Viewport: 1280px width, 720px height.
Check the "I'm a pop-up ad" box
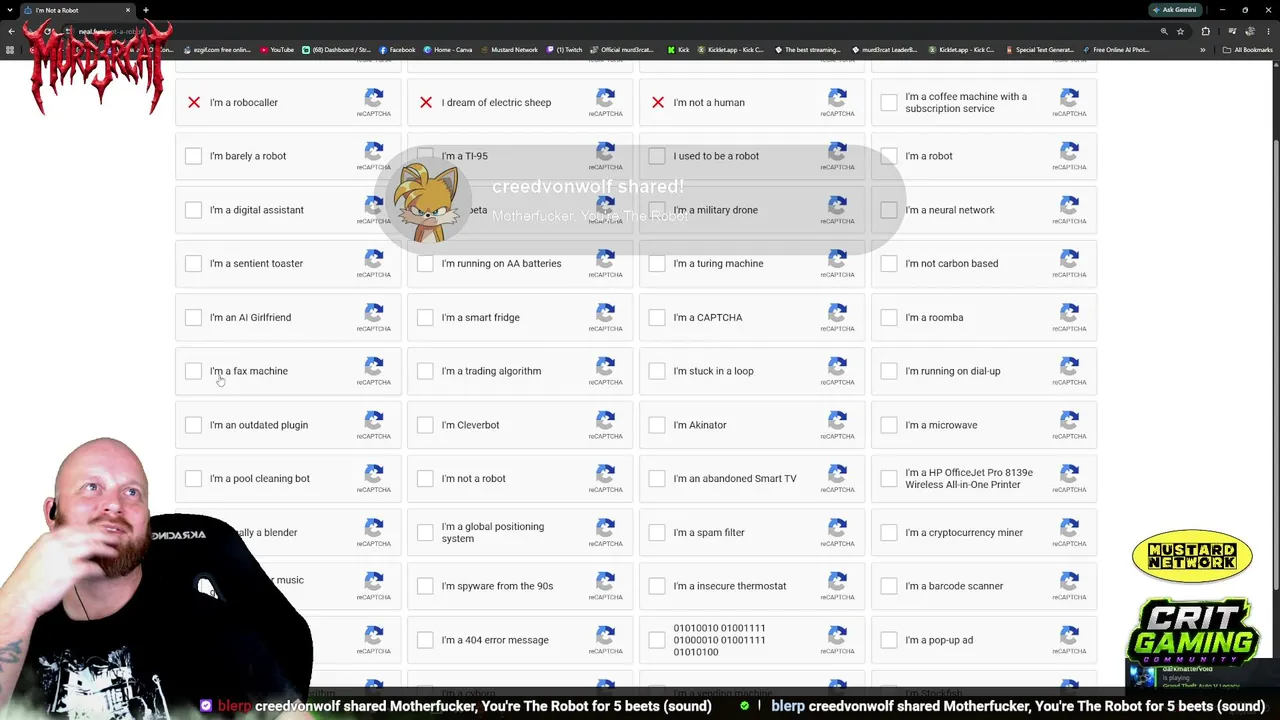click(x=890, y=640)
